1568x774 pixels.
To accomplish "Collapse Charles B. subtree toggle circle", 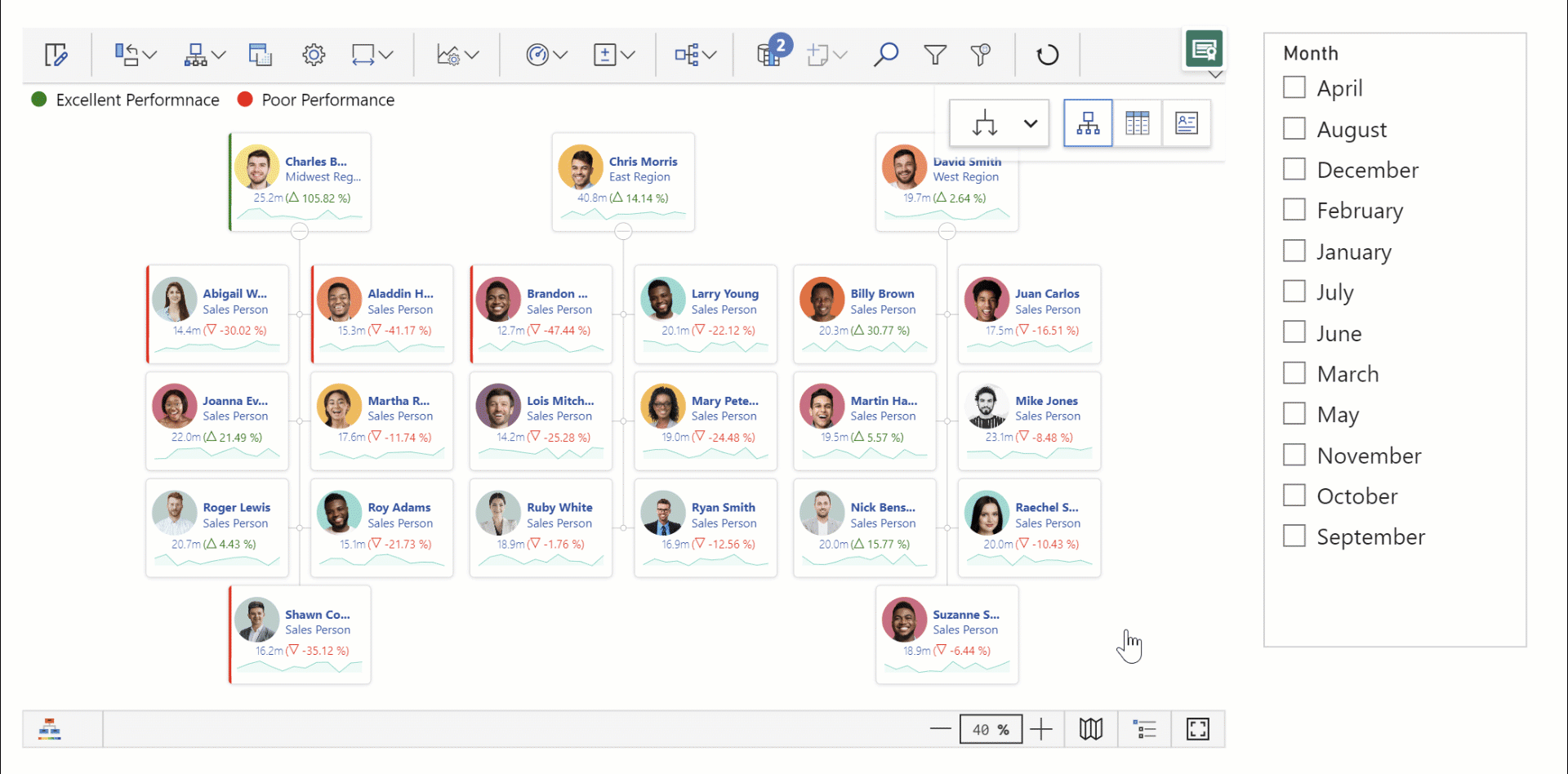I will pyautogui.click(x=300, y=231).
